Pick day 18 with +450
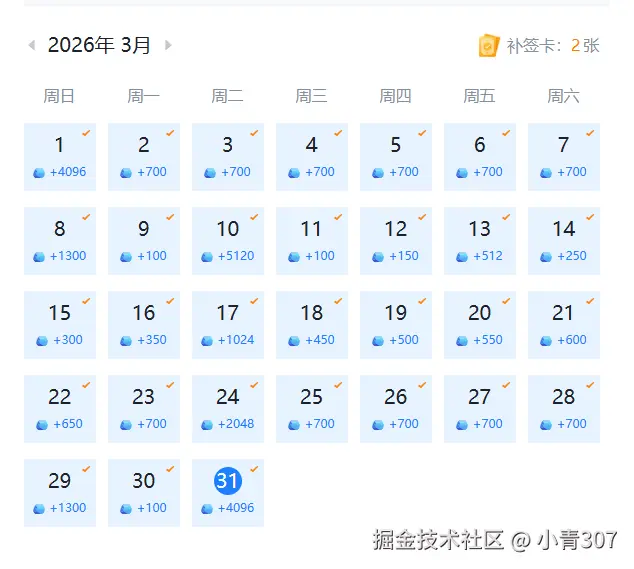Image resolution: width=634 pixels, height=569 pixels. [312, 325]
